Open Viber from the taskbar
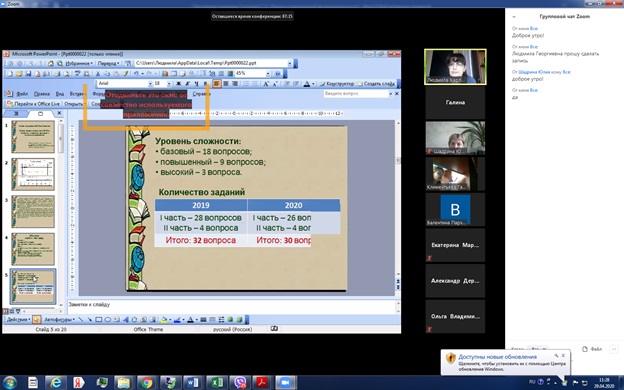The image size is (624, 390). click(240, 383)
